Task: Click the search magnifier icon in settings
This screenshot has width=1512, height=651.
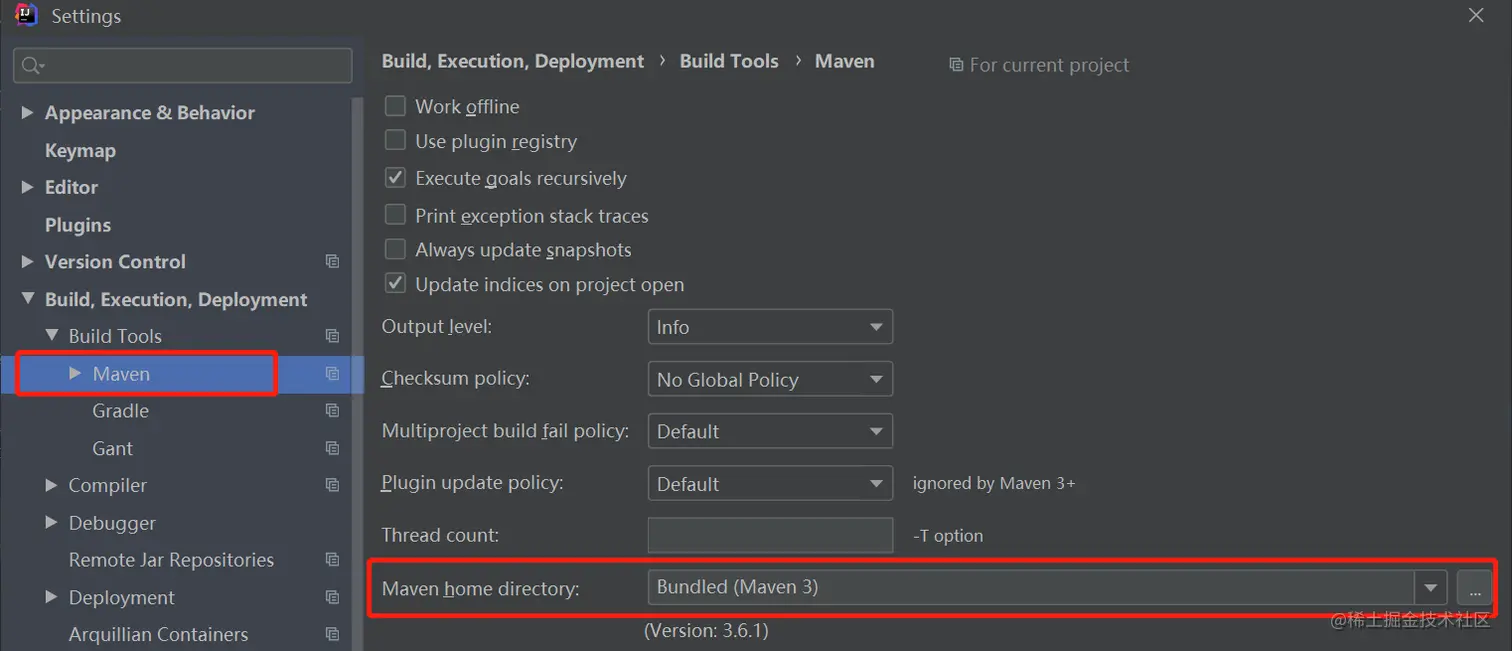Action: click(x=32, y=66)
